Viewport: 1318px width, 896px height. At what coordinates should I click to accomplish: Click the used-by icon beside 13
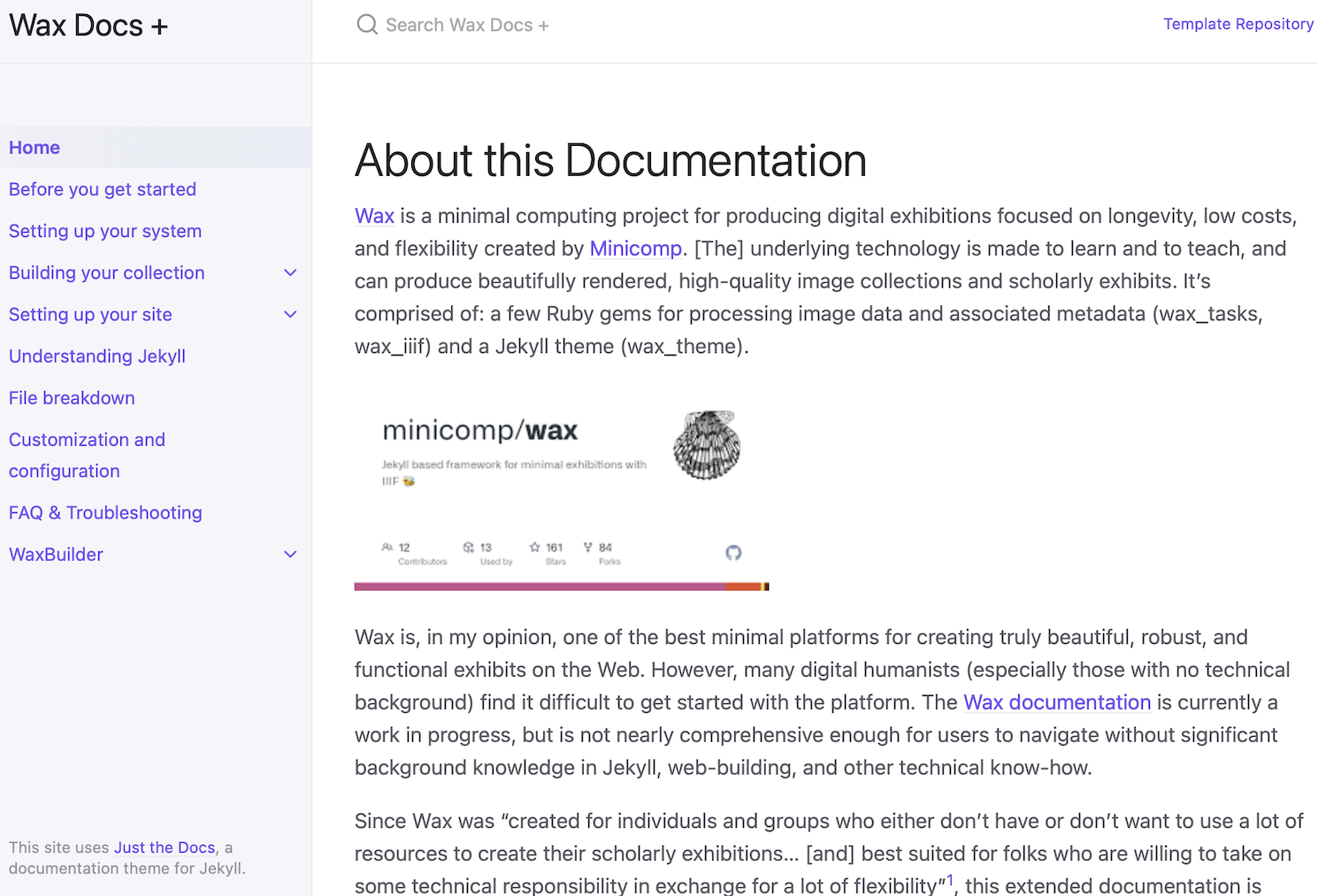469,548
